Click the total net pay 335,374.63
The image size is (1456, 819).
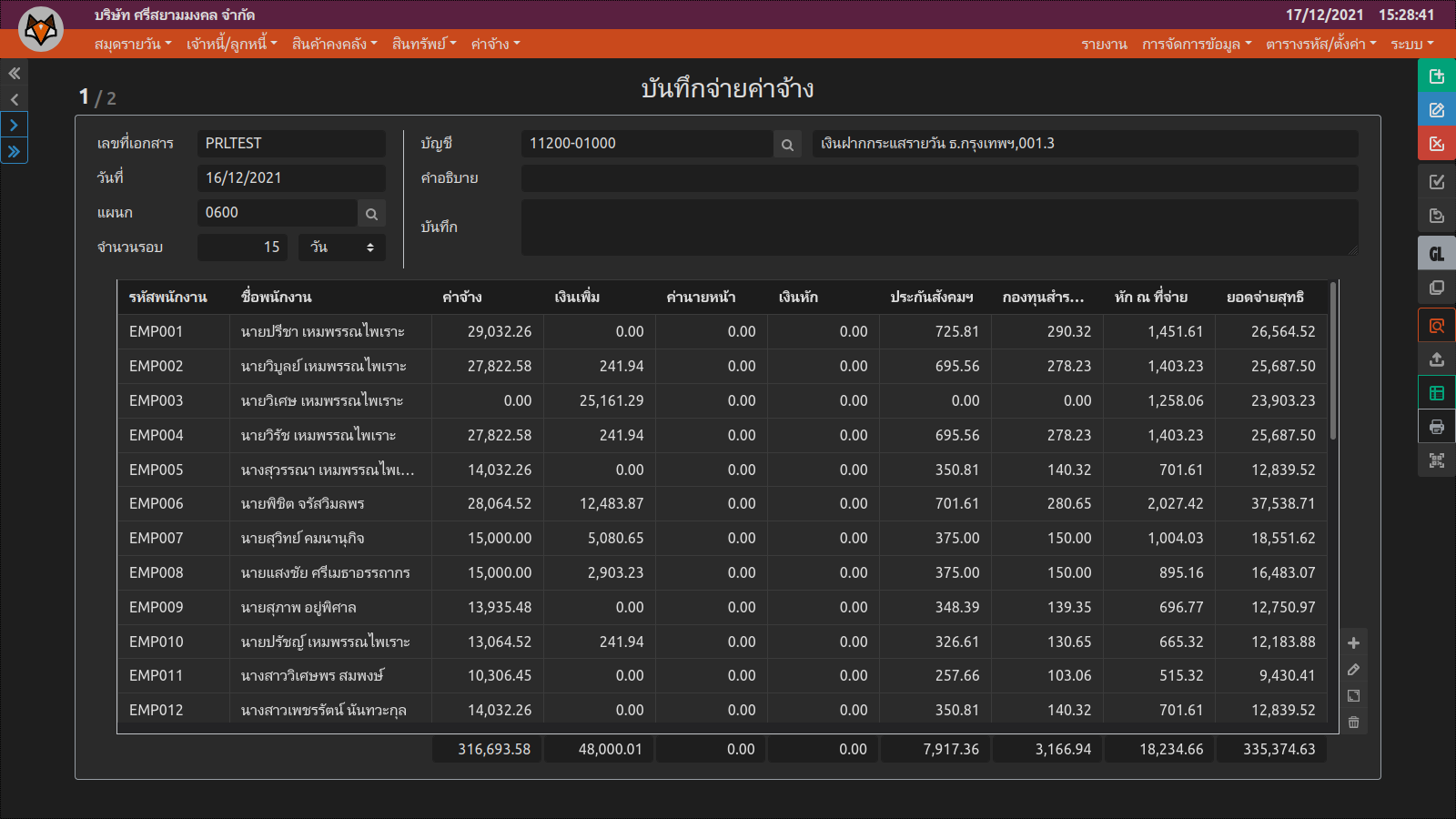[1272, 750]
